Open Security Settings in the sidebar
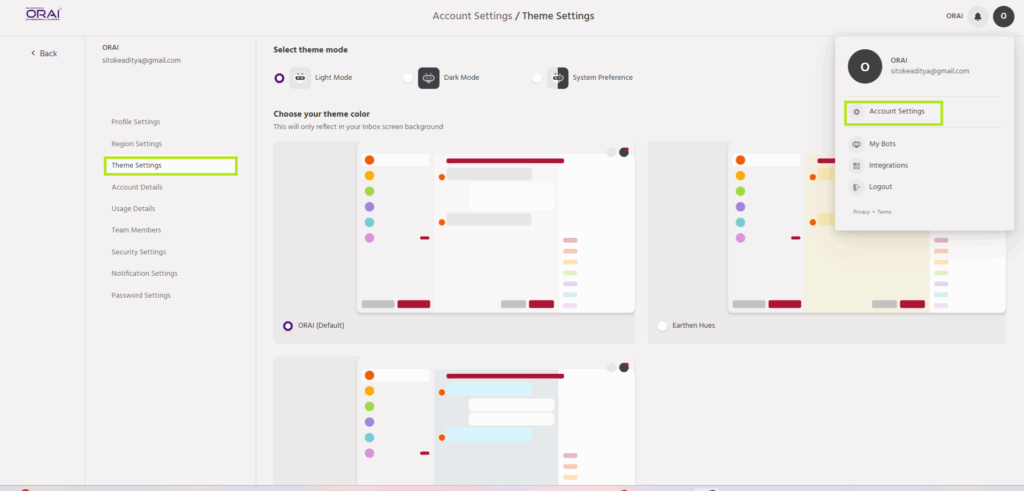1024x491 pixels. (138, 252)
